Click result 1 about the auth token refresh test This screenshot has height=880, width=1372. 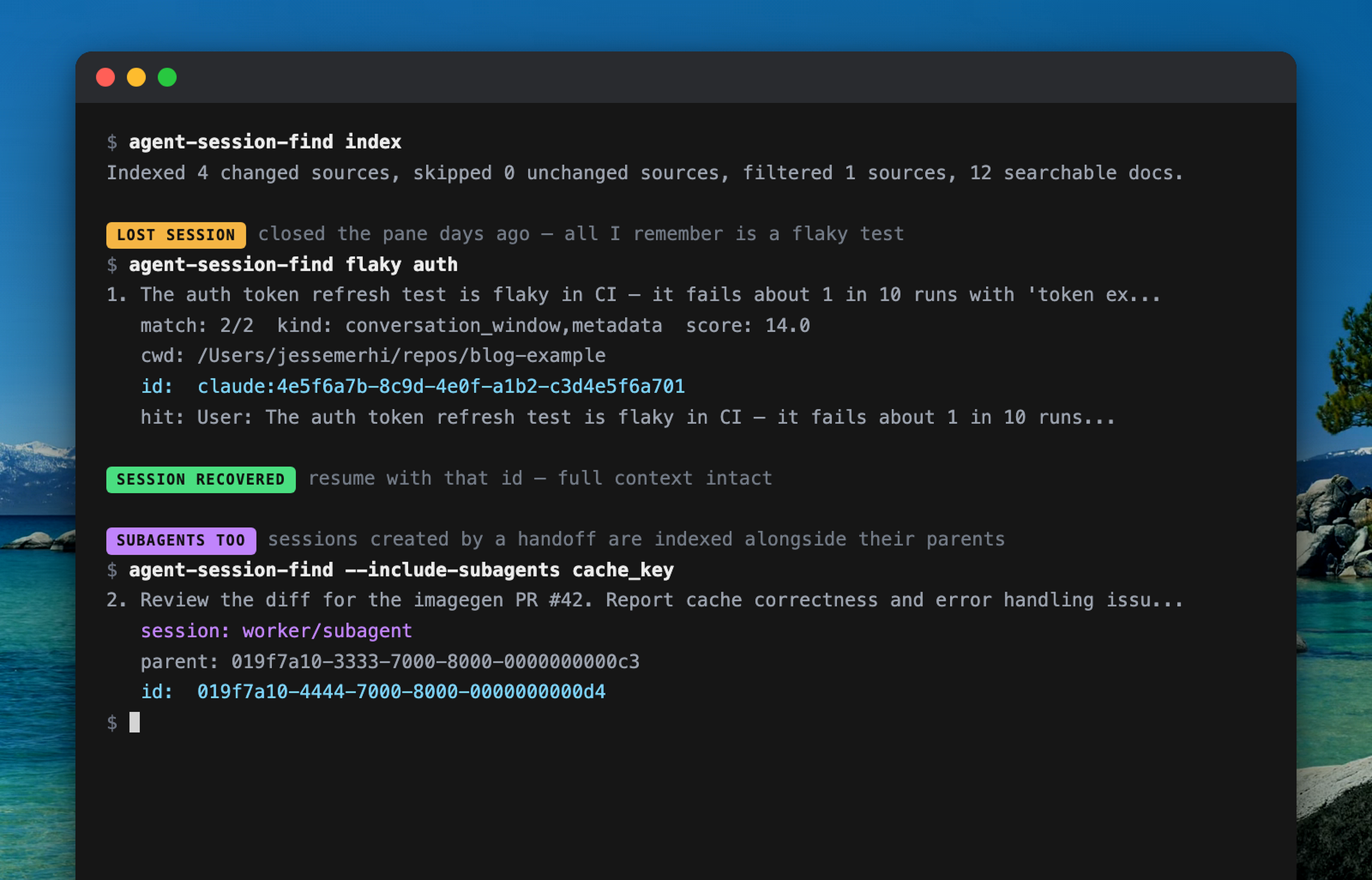(x=633, y=295)
